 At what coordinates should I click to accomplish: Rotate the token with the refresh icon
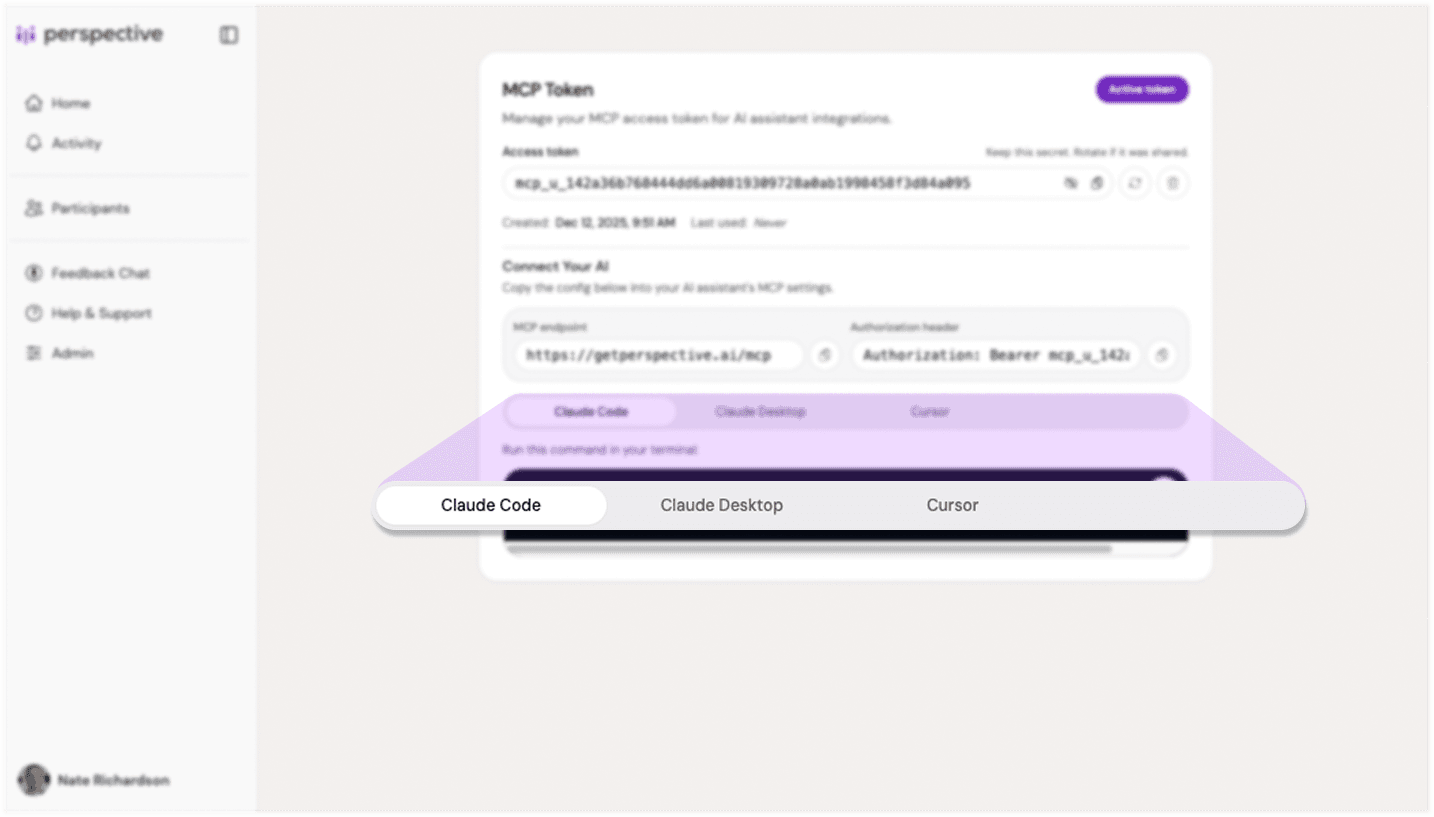click(1135, 183)
